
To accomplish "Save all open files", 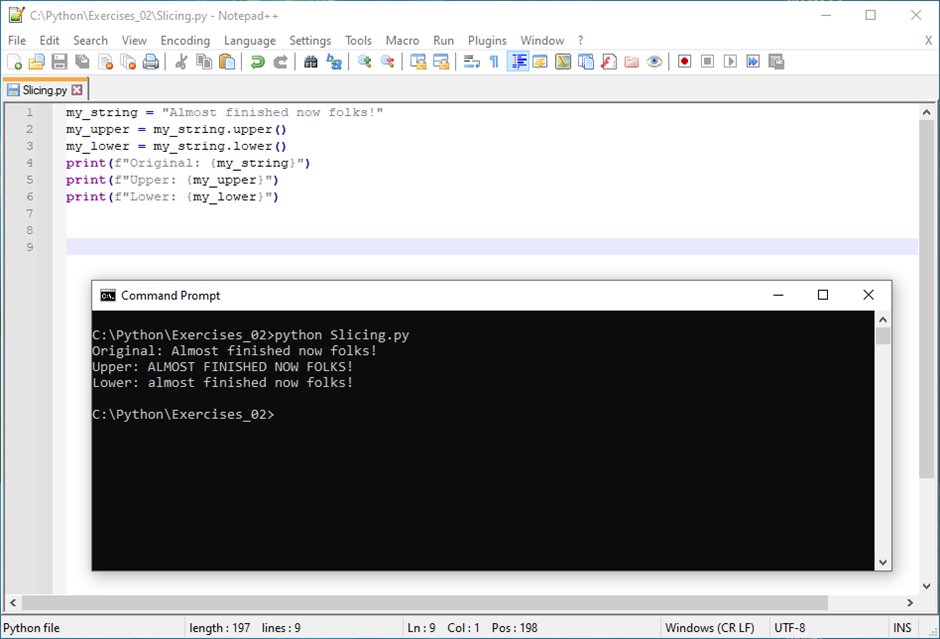I will (x=82, y=62).
